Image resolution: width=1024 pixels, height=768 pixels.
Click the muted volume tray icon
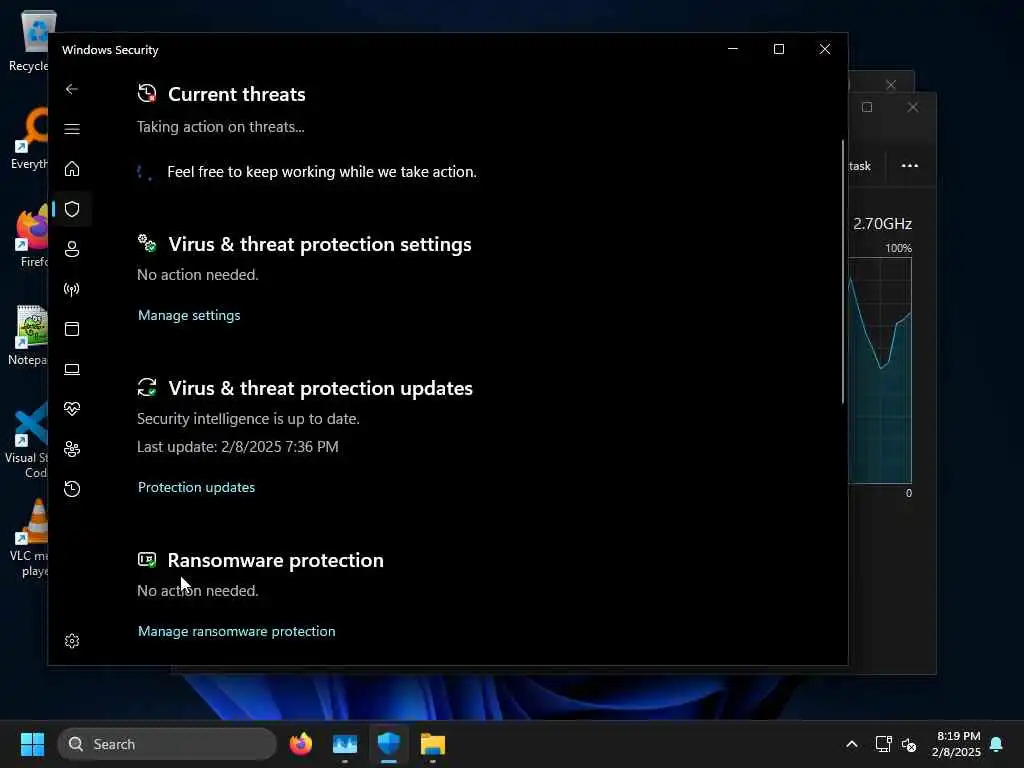909,744
